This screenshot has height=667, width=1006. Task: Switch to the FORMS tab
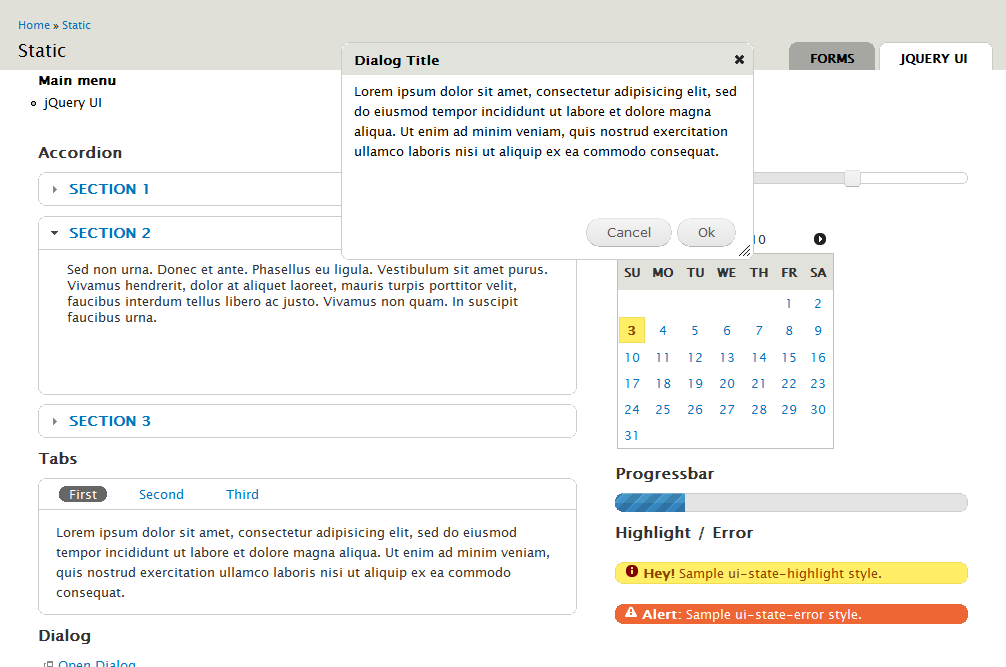pyautogui.click(x=832, y=58)
